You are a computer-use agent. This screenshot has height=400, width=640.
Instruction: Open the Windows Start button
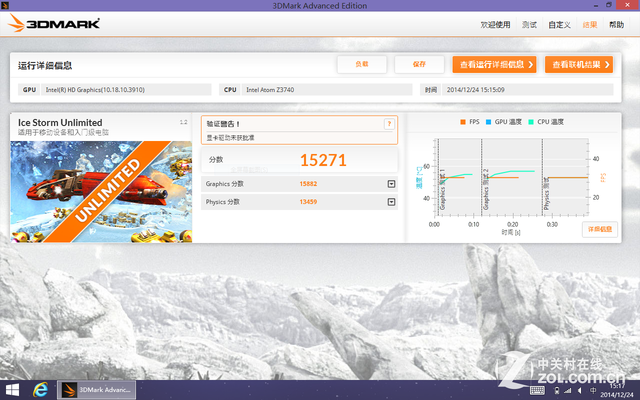[x=12, y=390]
